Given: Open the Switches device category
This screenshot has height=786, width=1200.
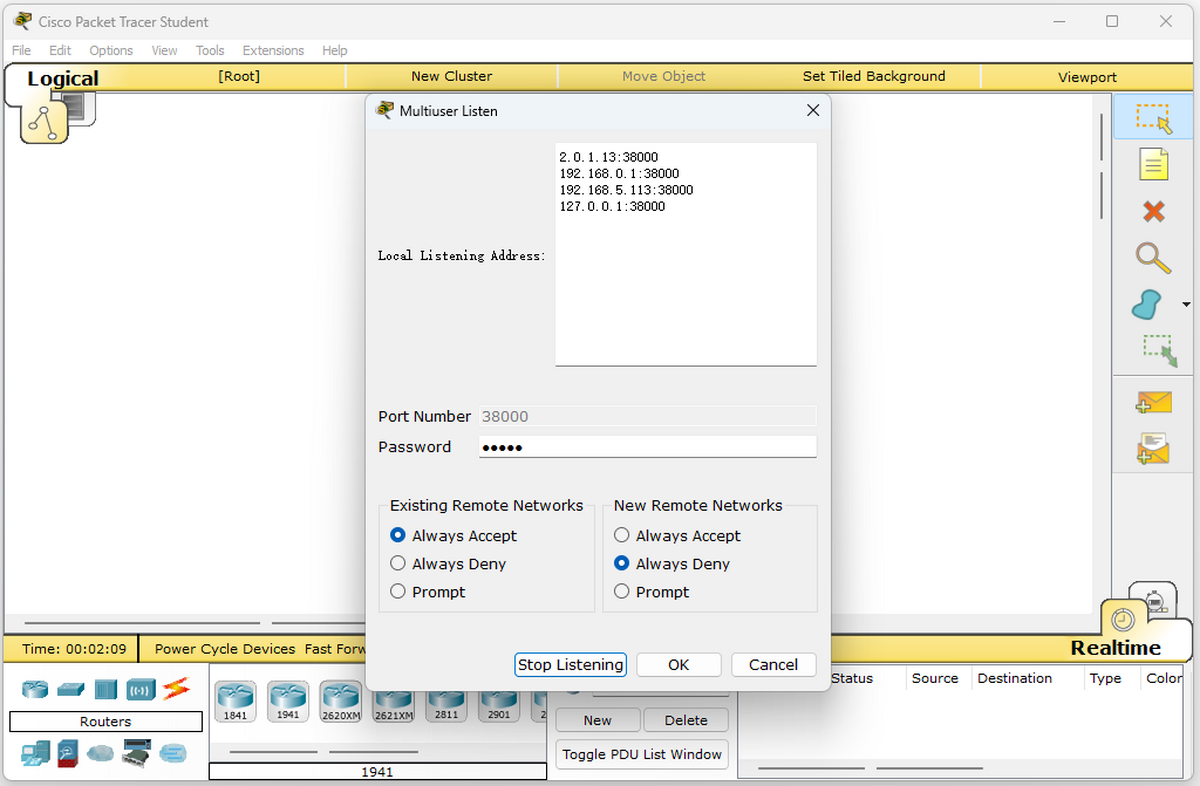Looking at the screenshot, I should [71, 689].
